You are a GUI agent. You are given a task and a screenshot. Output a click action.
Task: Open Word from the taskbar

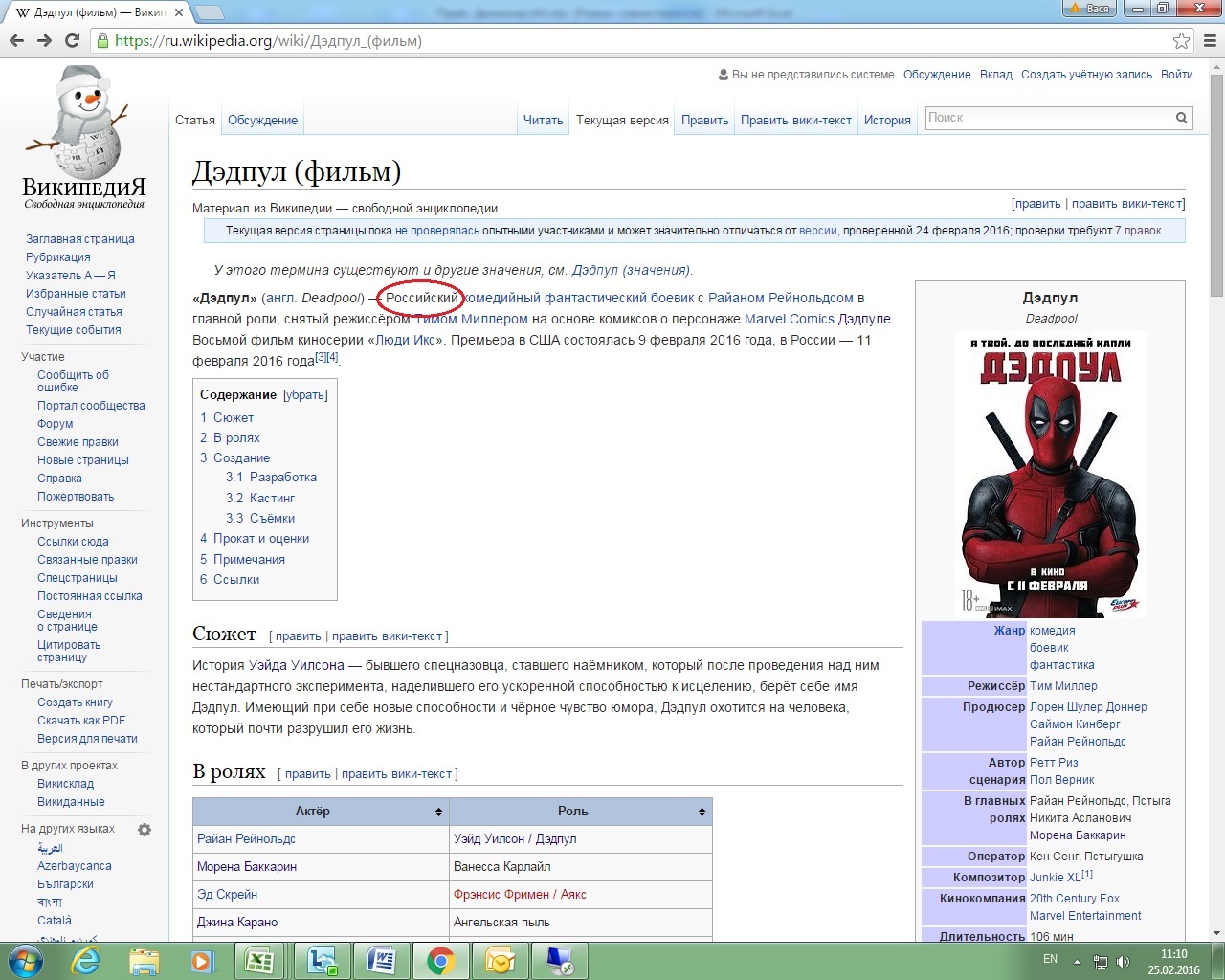pos(381,960)
